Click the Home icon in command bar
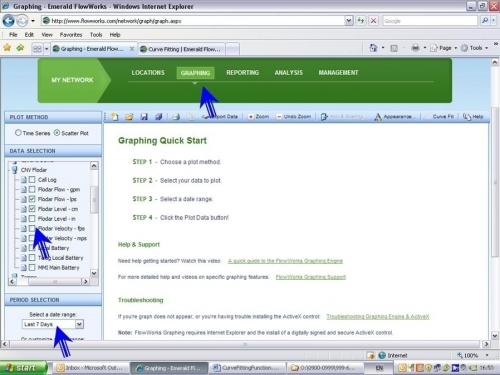The width and height of the screenshot is (500, 375). click(x=373, y=48)
